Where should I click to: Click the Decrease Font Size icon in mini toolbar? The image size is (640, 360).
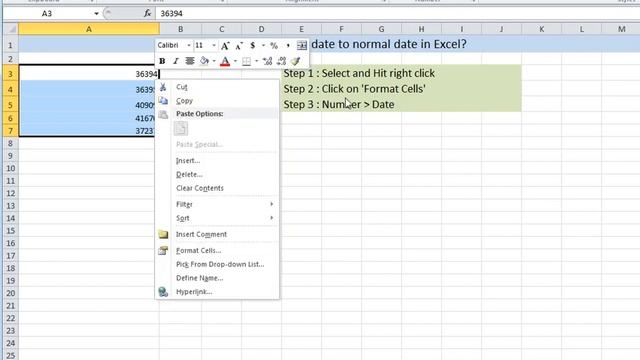click(239, 46)
